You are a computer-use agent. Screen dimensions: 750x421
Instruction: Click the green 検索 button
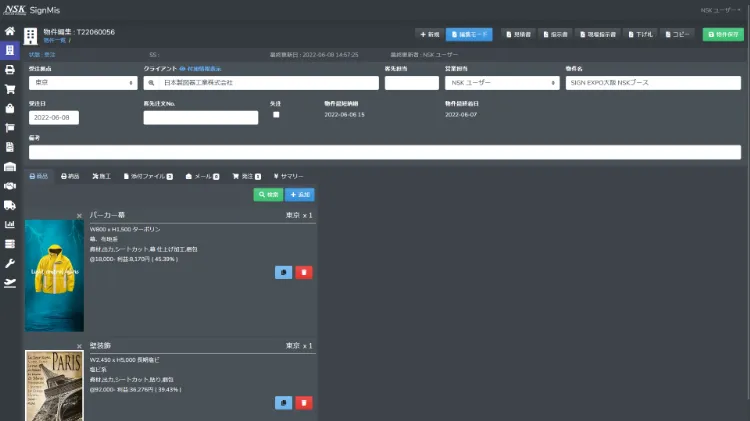pyautogui.click(x=267, y=195)
